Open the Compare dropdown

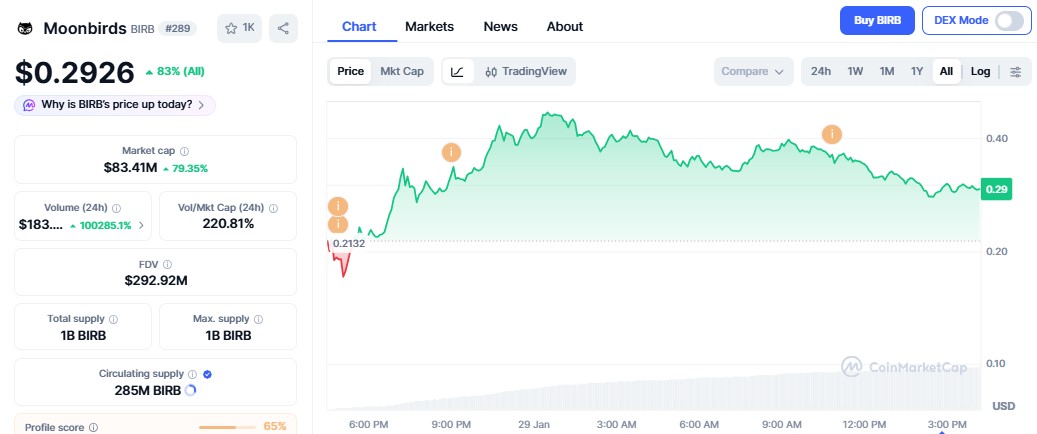(x=753, y=72)
